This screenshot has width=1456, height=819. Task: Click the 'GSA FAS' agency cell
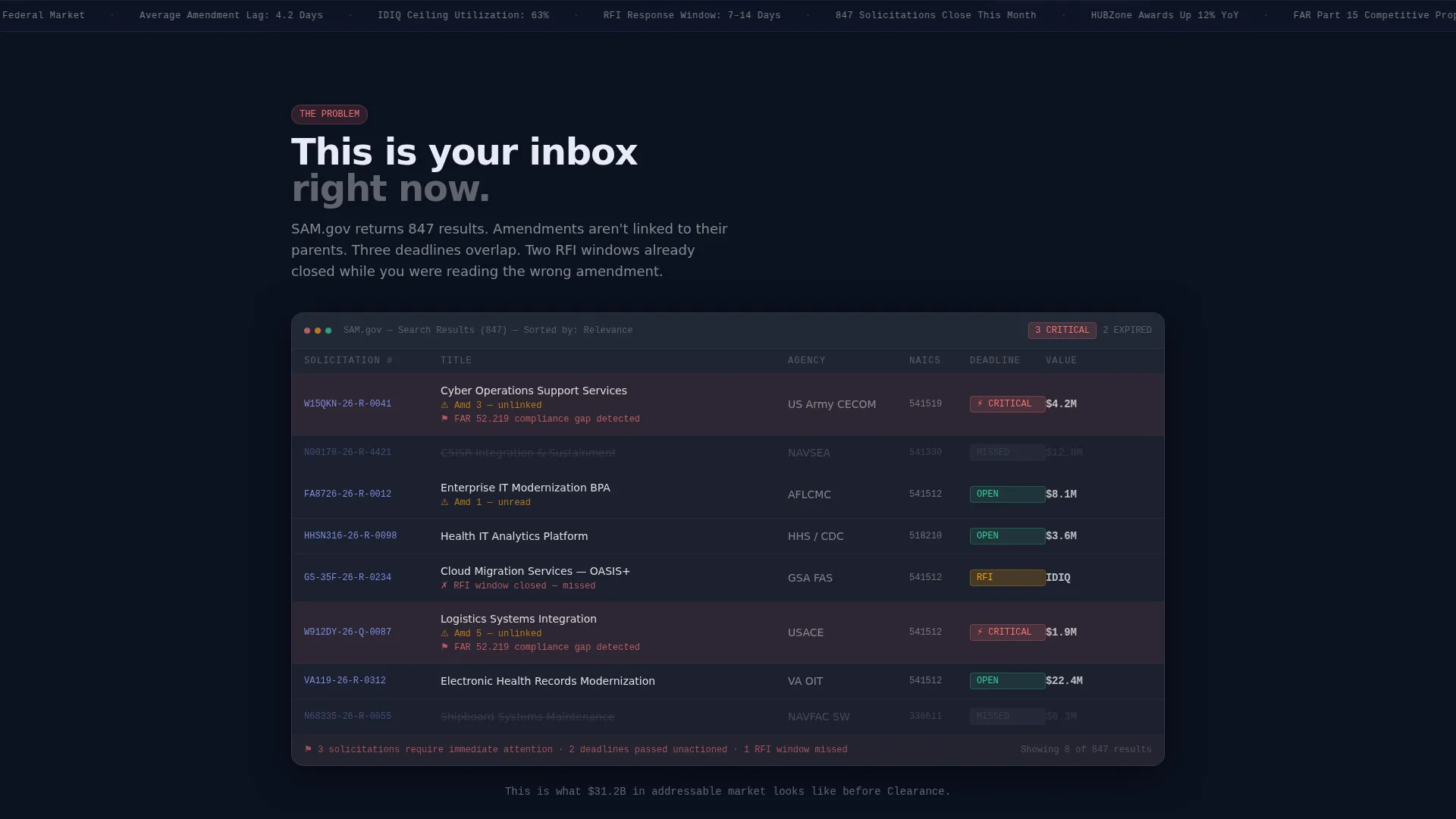click(810, 578)
